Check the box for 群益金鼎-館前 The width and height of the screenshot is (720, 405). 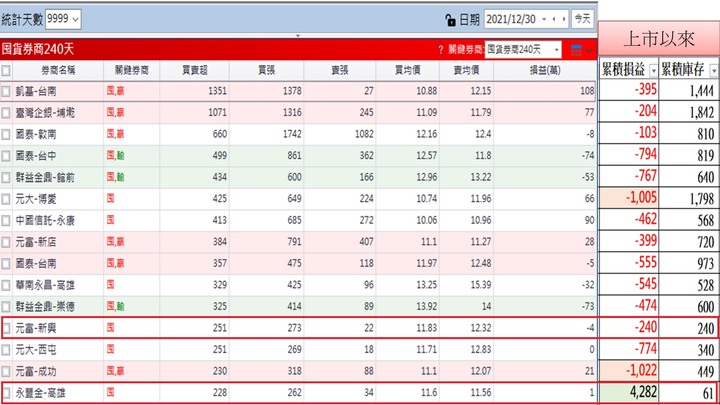tap(6, 178)
